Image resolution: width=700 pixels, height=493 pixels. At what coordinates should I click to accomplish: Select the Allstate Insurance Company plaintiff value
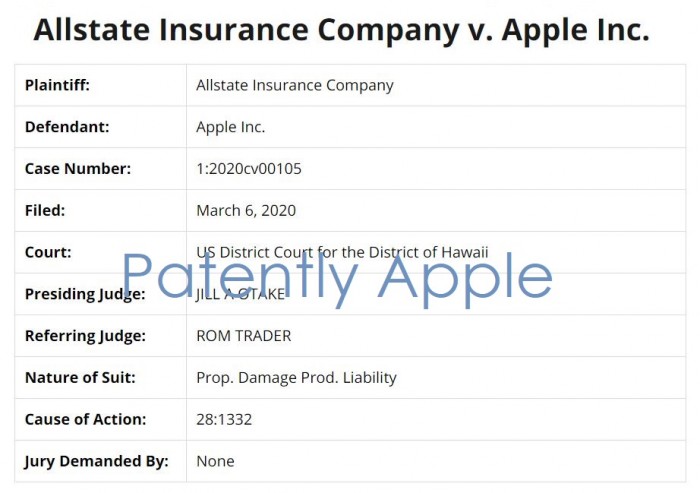pos(295,85)
